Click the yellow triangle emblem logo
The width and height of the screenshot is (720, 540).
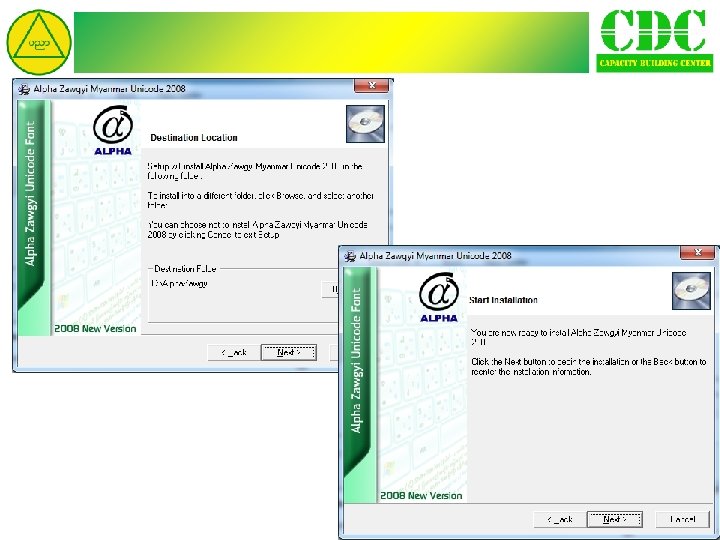pos(39,42)
